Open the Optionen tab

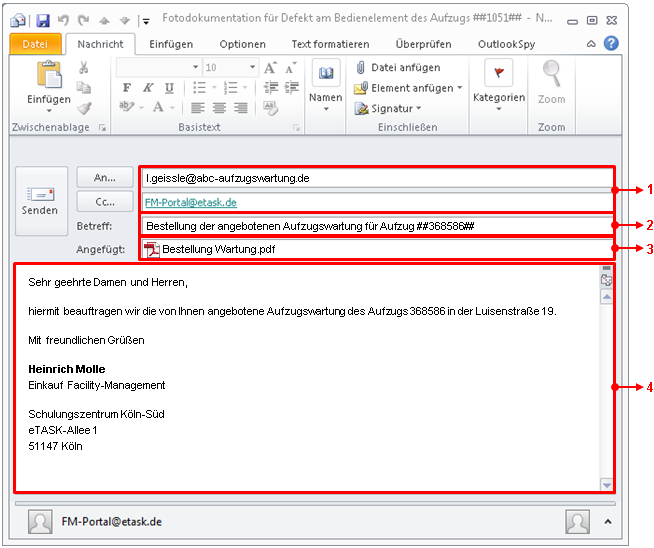click(x=242, y=44)
